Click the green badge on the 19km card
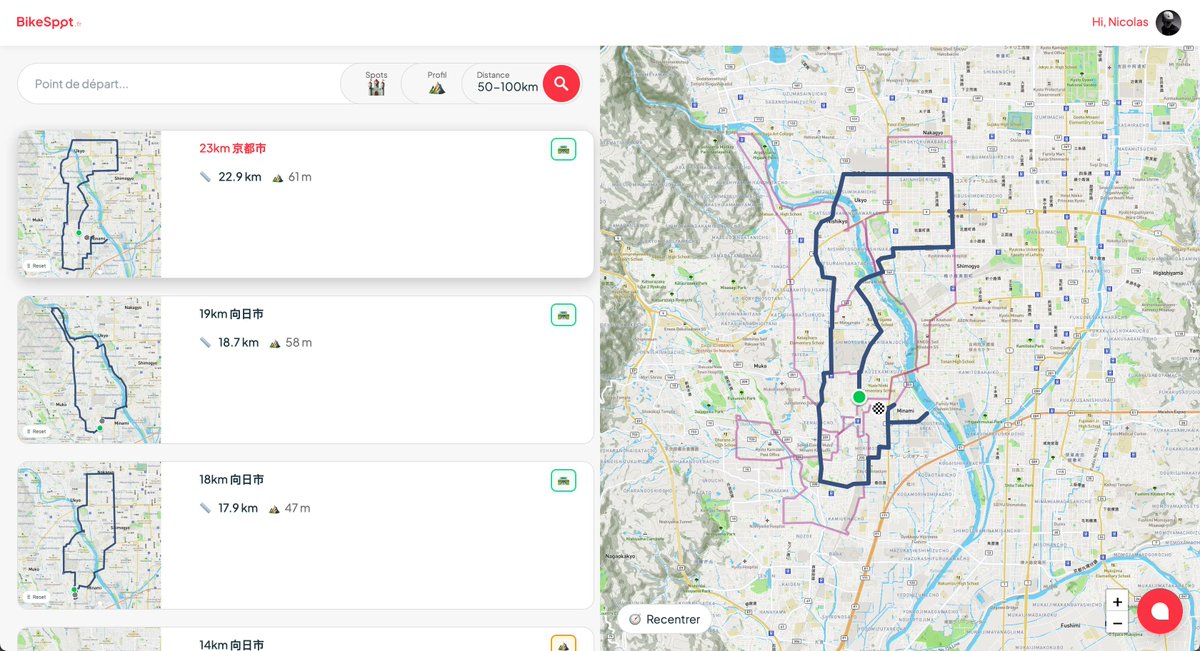Viewport: 1200px width, 651px height. pyautogui.click(x=563, y=314)
